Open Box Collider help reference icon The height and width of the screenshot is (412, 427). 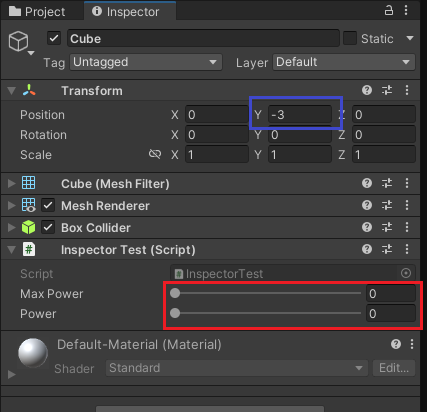[x=367, y=227]
